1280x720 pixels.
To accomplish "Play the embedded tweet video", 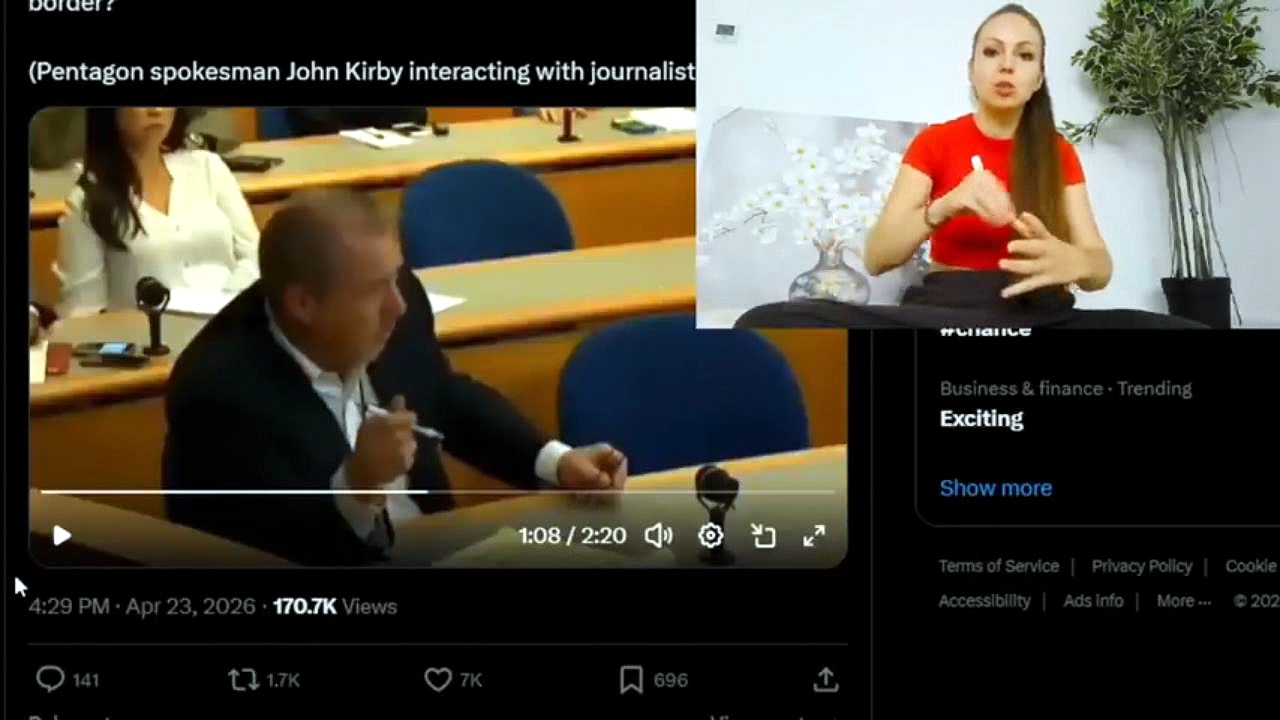I will coord(62,536).
